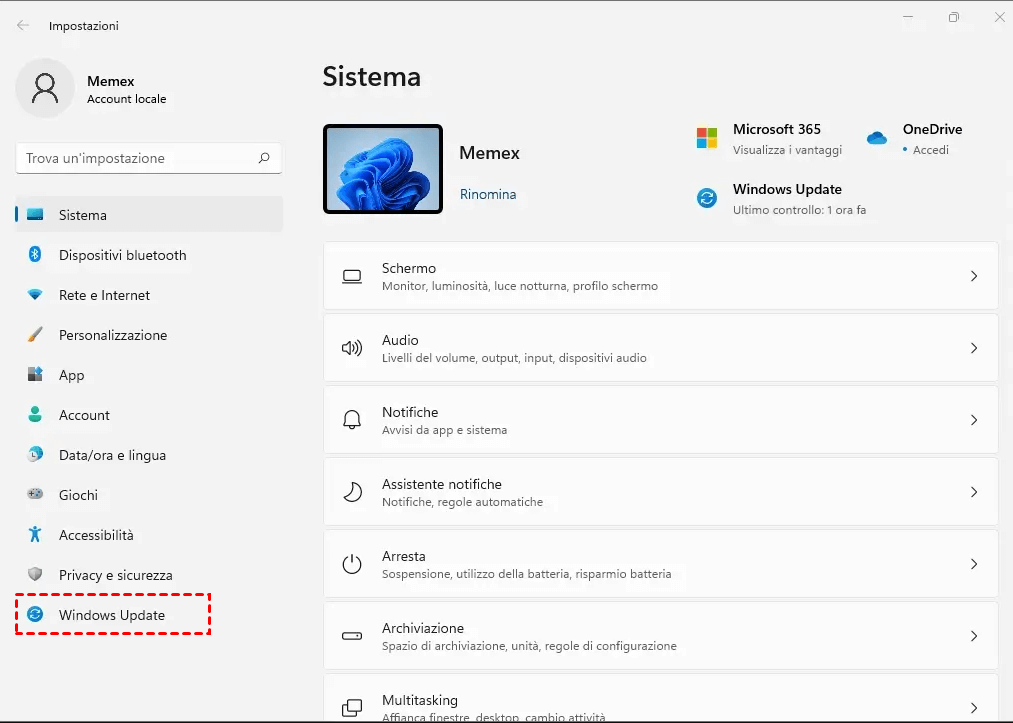Open the Notifiche row chevron
Viewport: 1013px width, 723px height.
973,420
